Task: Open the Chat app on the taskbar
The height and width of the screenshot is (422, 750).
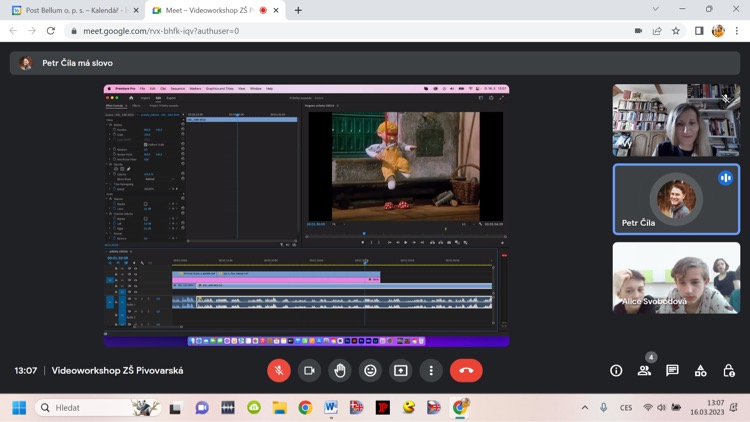Action: [202, 408]
